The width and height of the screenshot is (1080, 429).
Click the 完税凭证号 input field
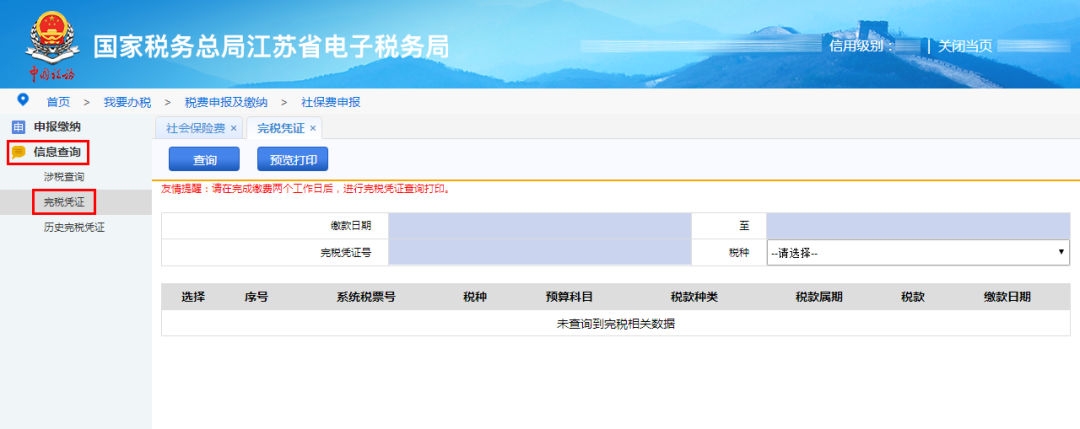539,253
